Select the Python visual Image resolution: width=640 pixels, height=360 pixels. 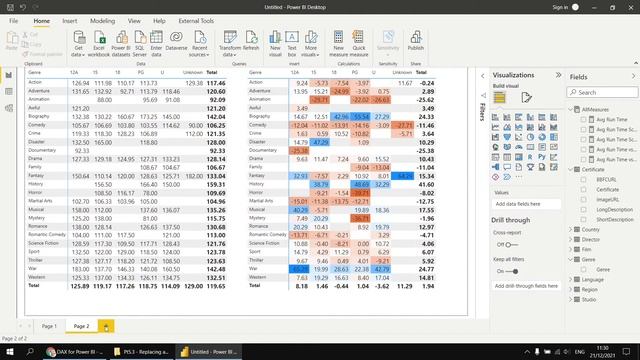coord(542,157)
